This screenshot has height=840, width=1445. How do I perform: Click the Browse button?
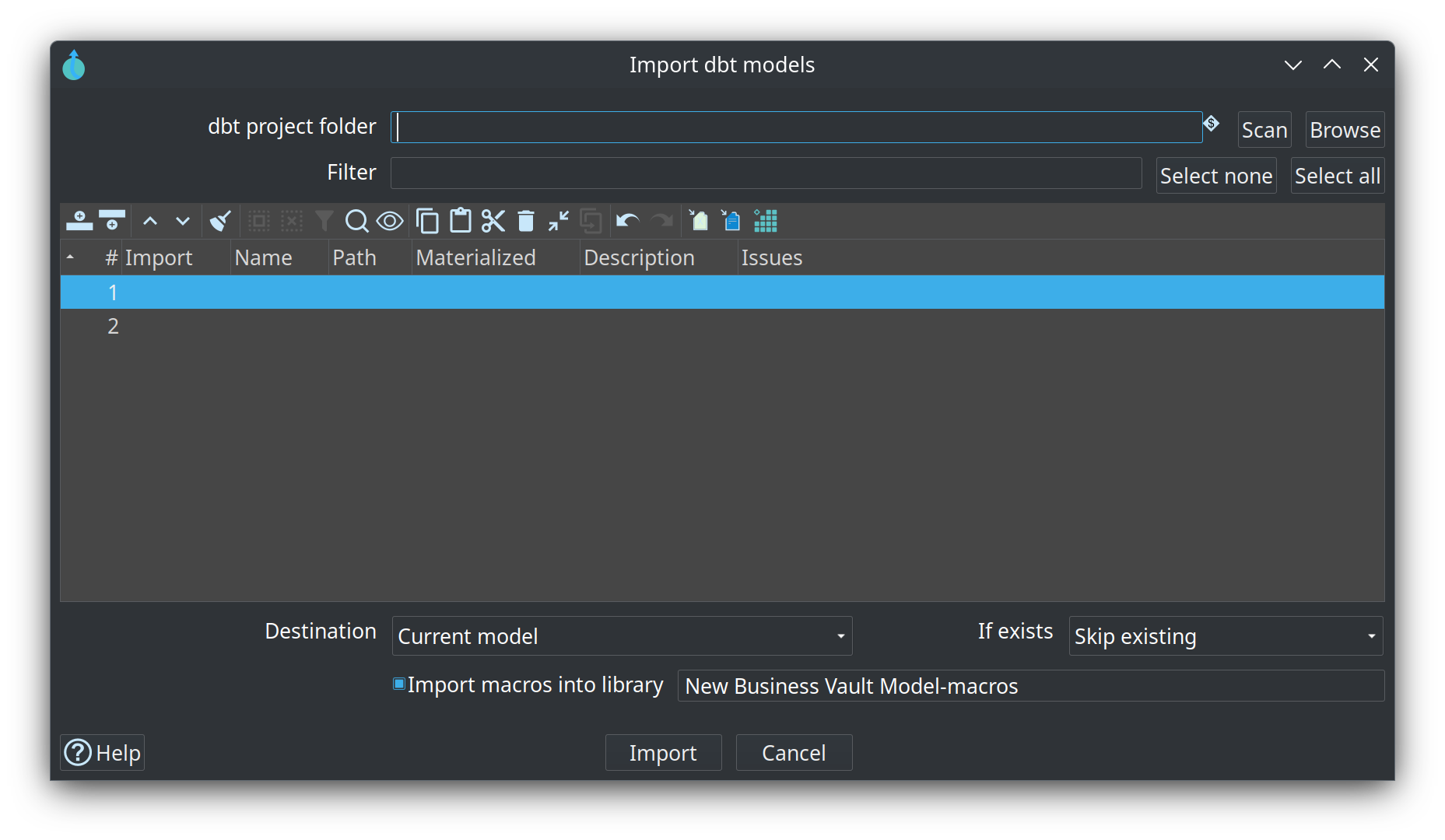click(1345, 130)
